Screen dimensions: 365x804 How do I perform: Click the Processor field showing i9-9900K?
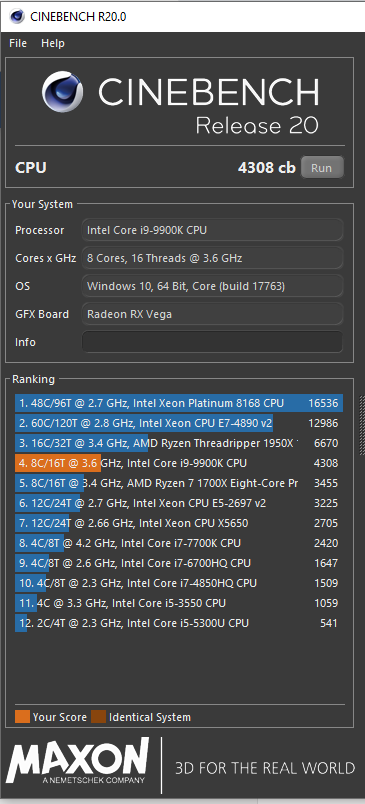tap(212, 230)
